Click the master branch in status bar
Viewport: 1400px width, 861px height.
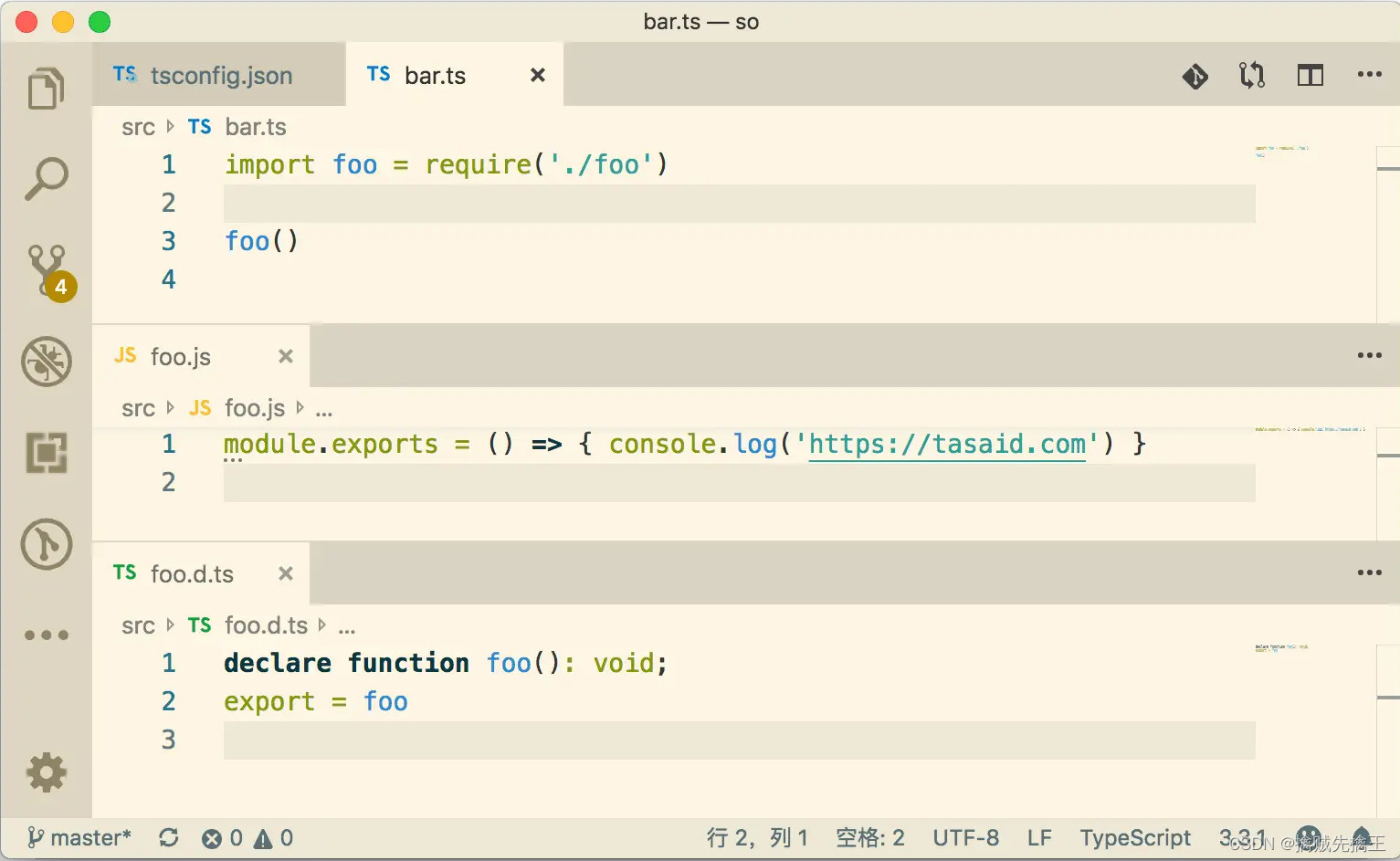(79, 837)
